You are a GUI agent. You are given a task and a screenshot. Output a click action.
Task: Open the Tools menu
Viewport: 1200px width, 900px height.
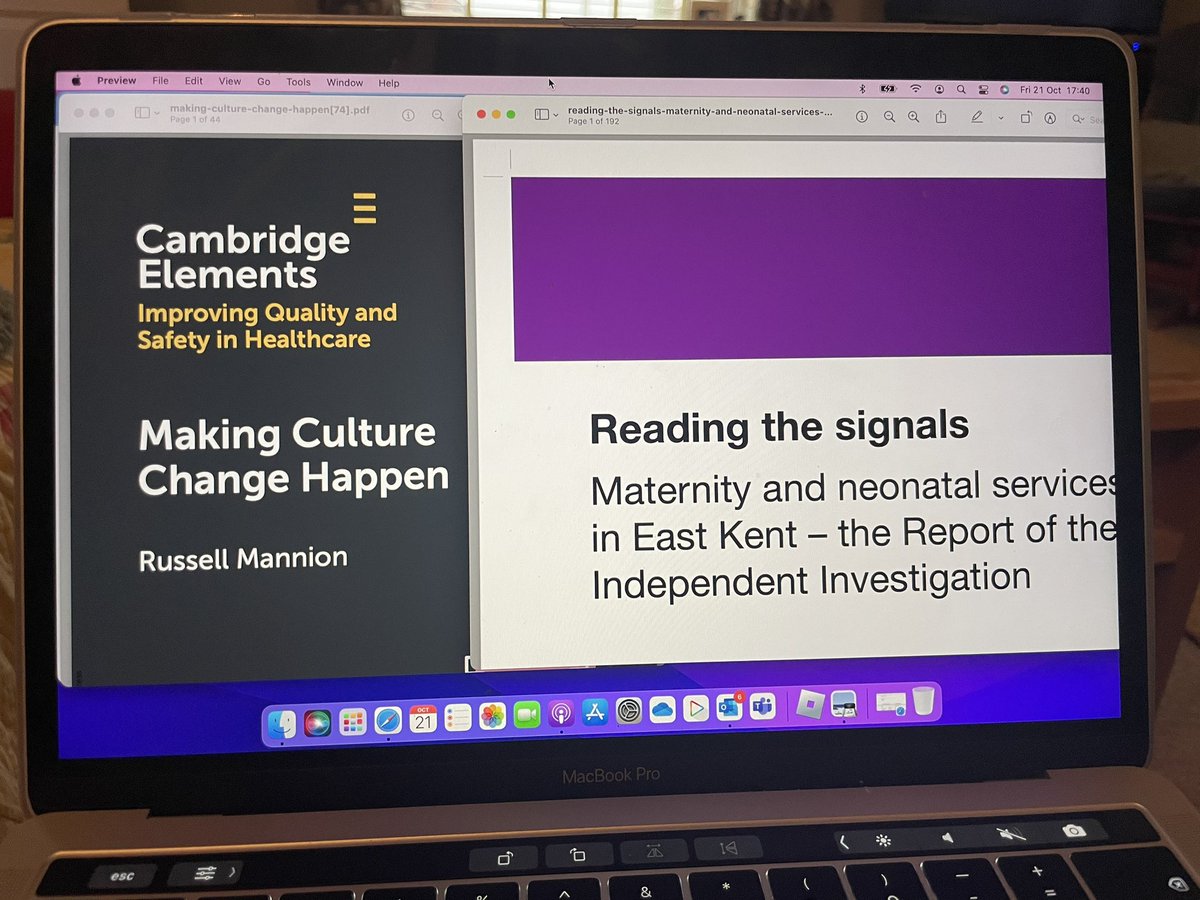click(298, 83)
